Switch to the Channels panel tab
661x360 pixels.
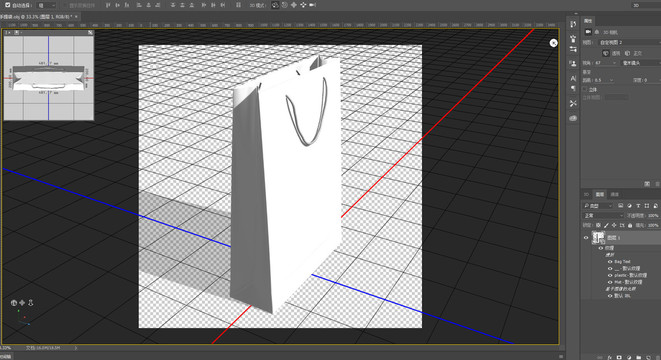615,194
